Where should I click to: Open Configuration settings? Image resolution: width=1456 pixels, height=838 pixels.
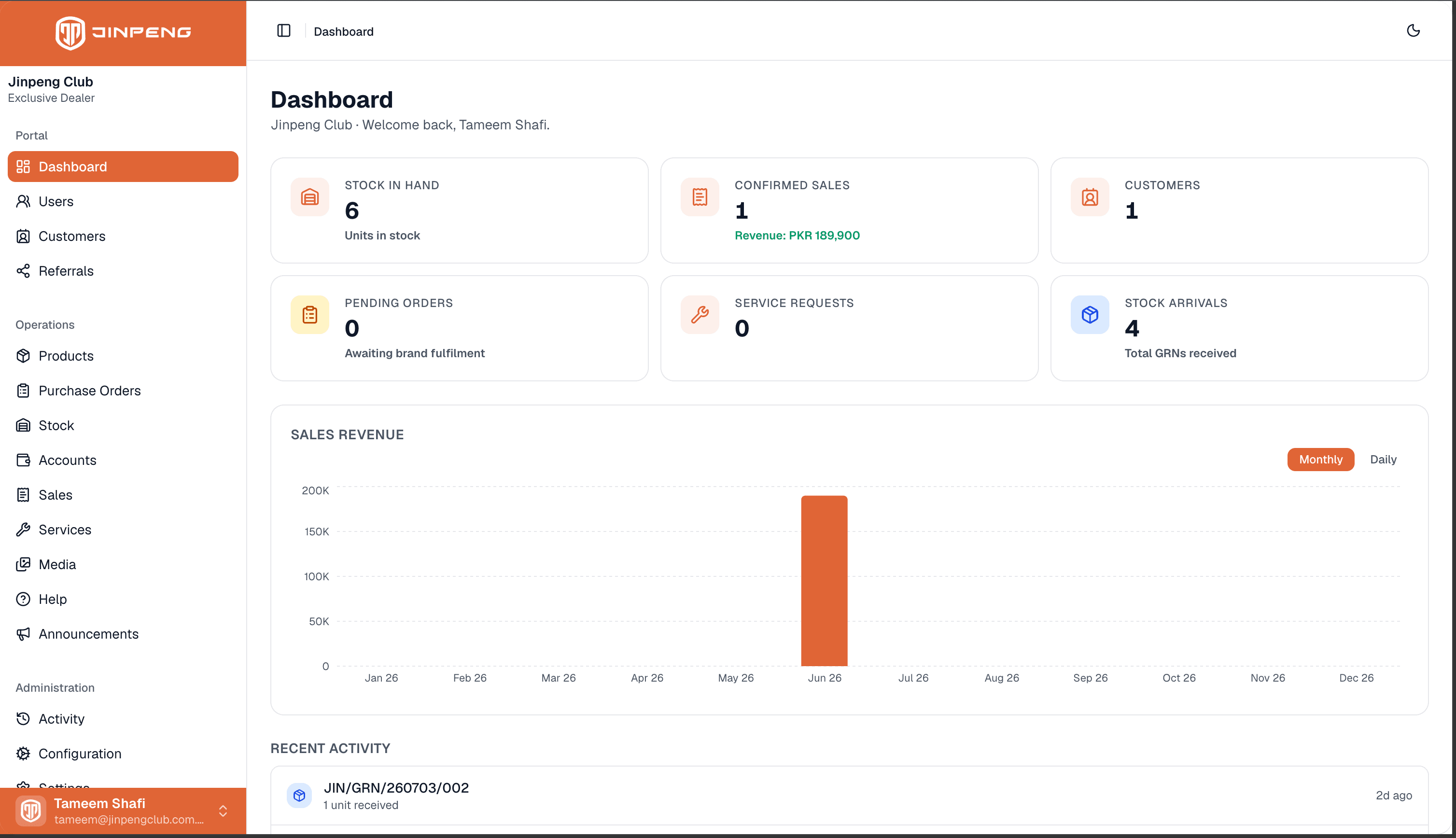pos(123,754)
